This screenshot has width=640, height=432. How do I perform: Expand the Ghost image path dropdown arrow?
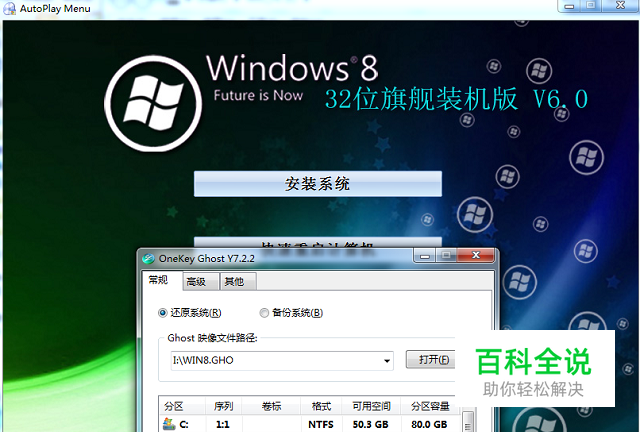pyautogui.click(x=387, y=361)
